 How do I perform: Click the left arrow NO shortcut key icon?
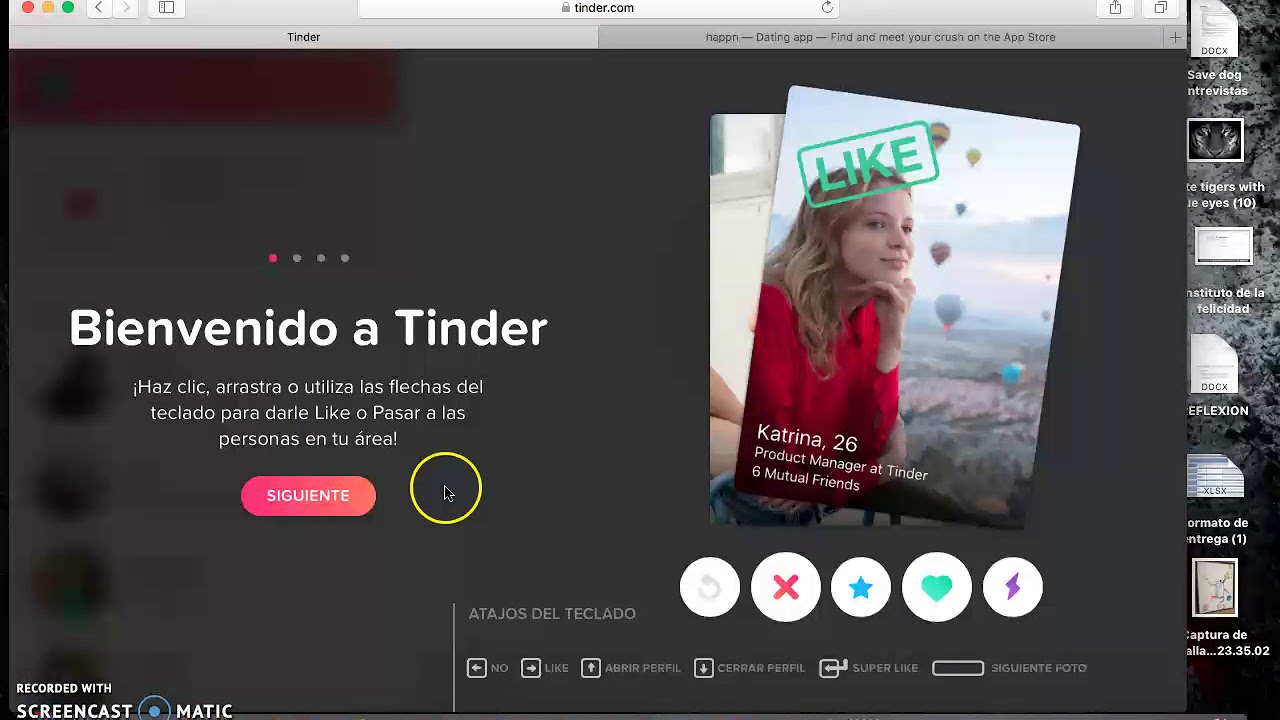tap(477, 668)
